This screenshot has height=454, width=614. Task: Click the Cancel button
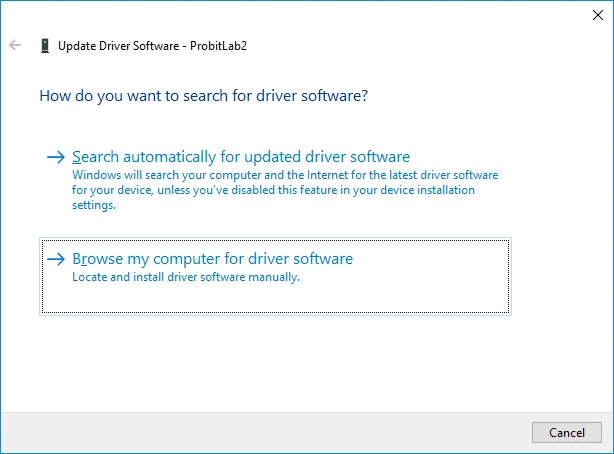click(x=567, y=432)
